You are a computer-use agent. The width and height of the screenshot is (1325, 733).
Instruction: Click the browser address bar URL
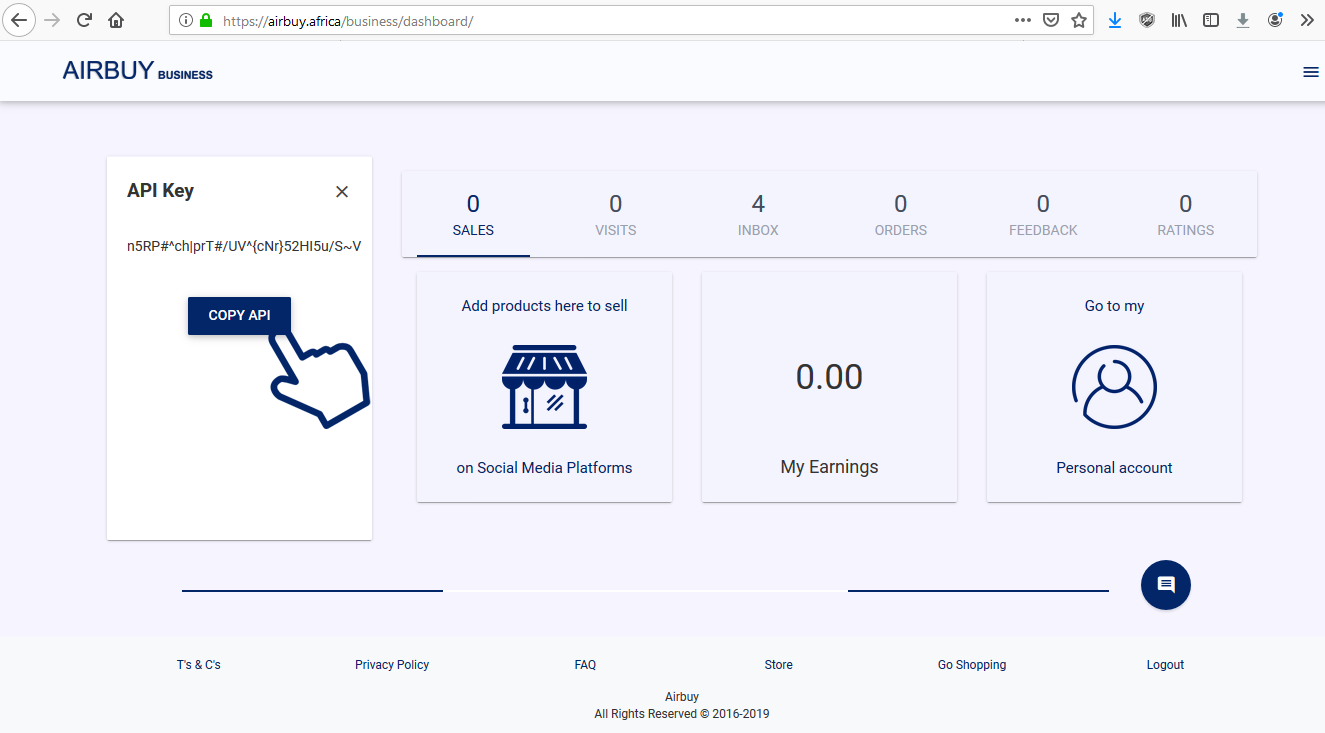coord(600,20)
